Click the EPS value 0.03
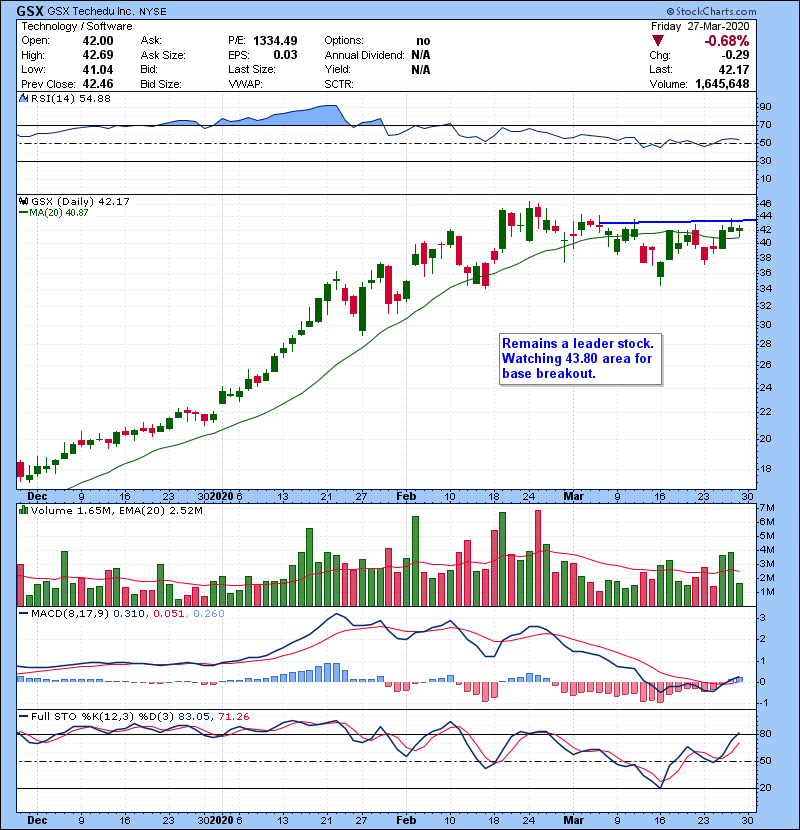 [285, 55]
